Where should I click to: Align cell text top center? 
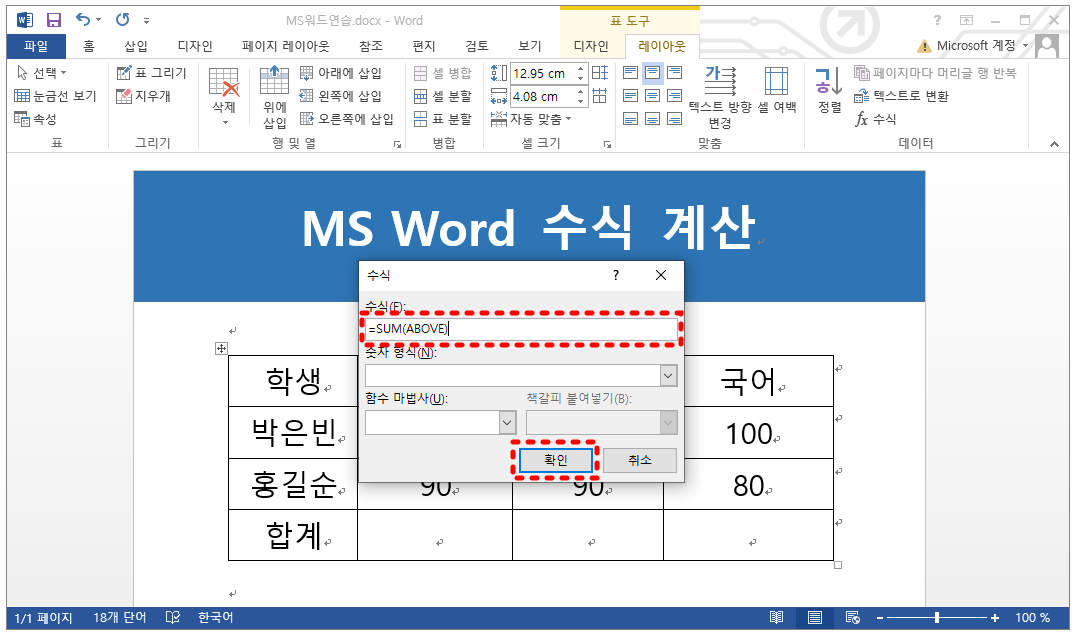pos(653,73)
